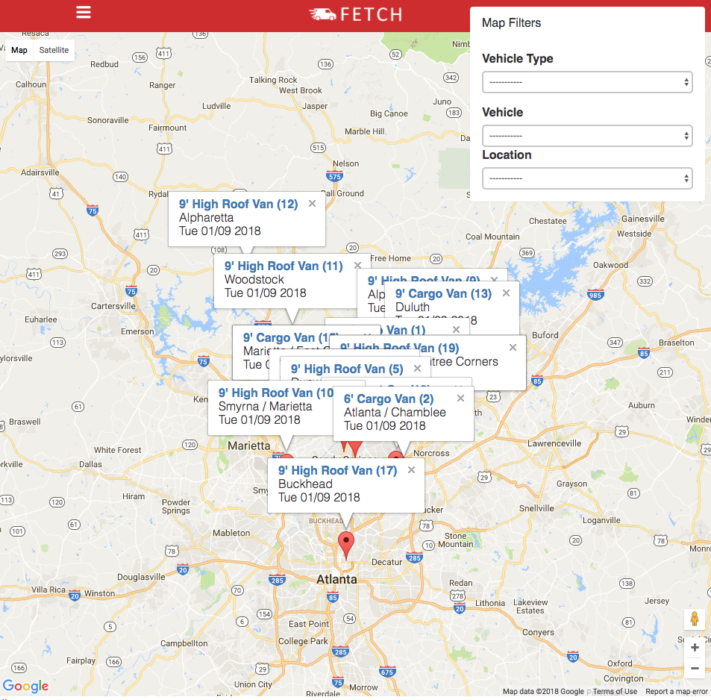
Task: Zoom in with the plus button
Action: click(x=694, y=647)
